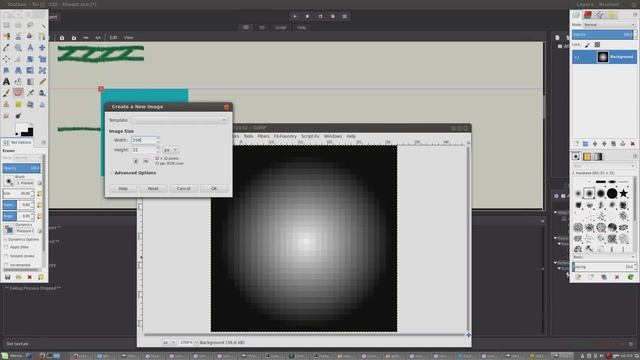Duplicate layer icon in Layers panel

[x=613, y=144]
